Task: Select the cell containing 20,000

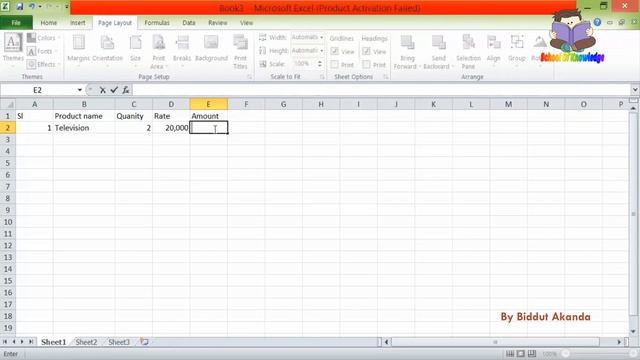Action: (x=171, y=128)
